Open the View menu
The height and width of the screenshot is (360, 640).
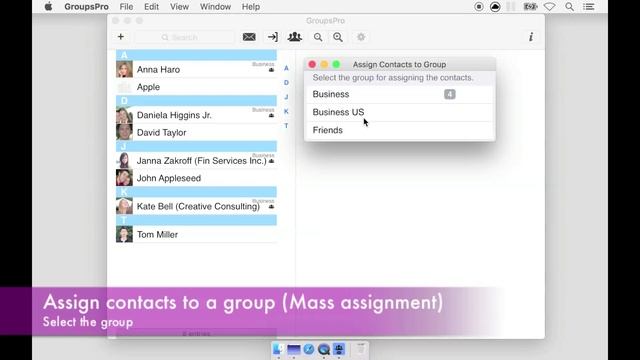pyautogui.click(x=179, y=7)
